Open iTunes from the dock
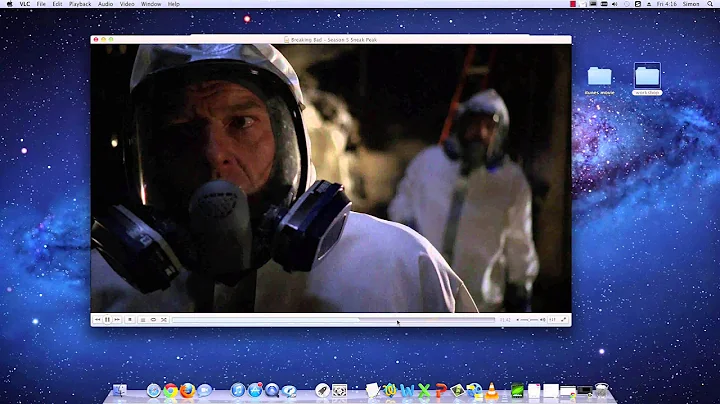 click(238, 391)
